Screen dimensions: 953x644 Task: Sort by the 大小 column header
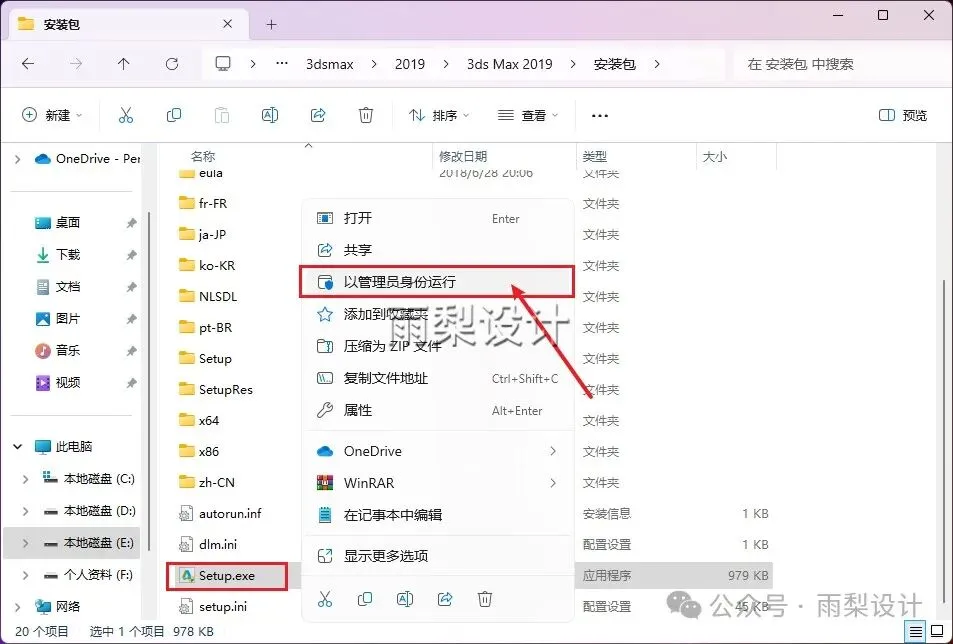coord(715,156)
